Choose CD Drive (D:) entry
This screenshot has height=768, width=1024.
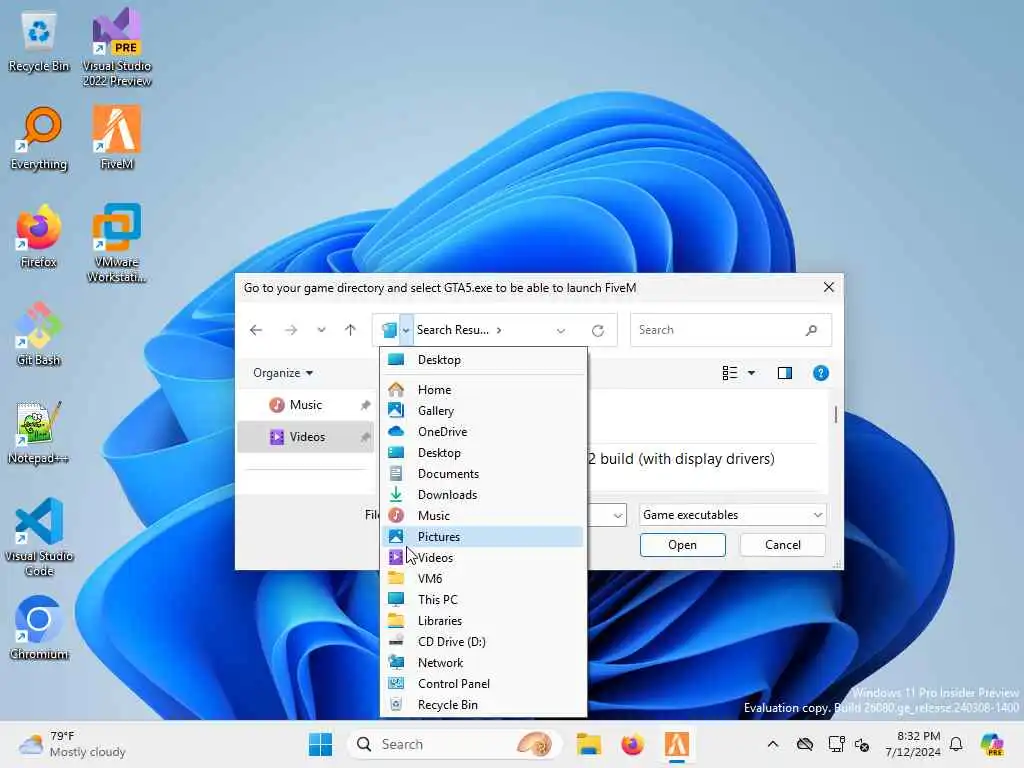483,642
